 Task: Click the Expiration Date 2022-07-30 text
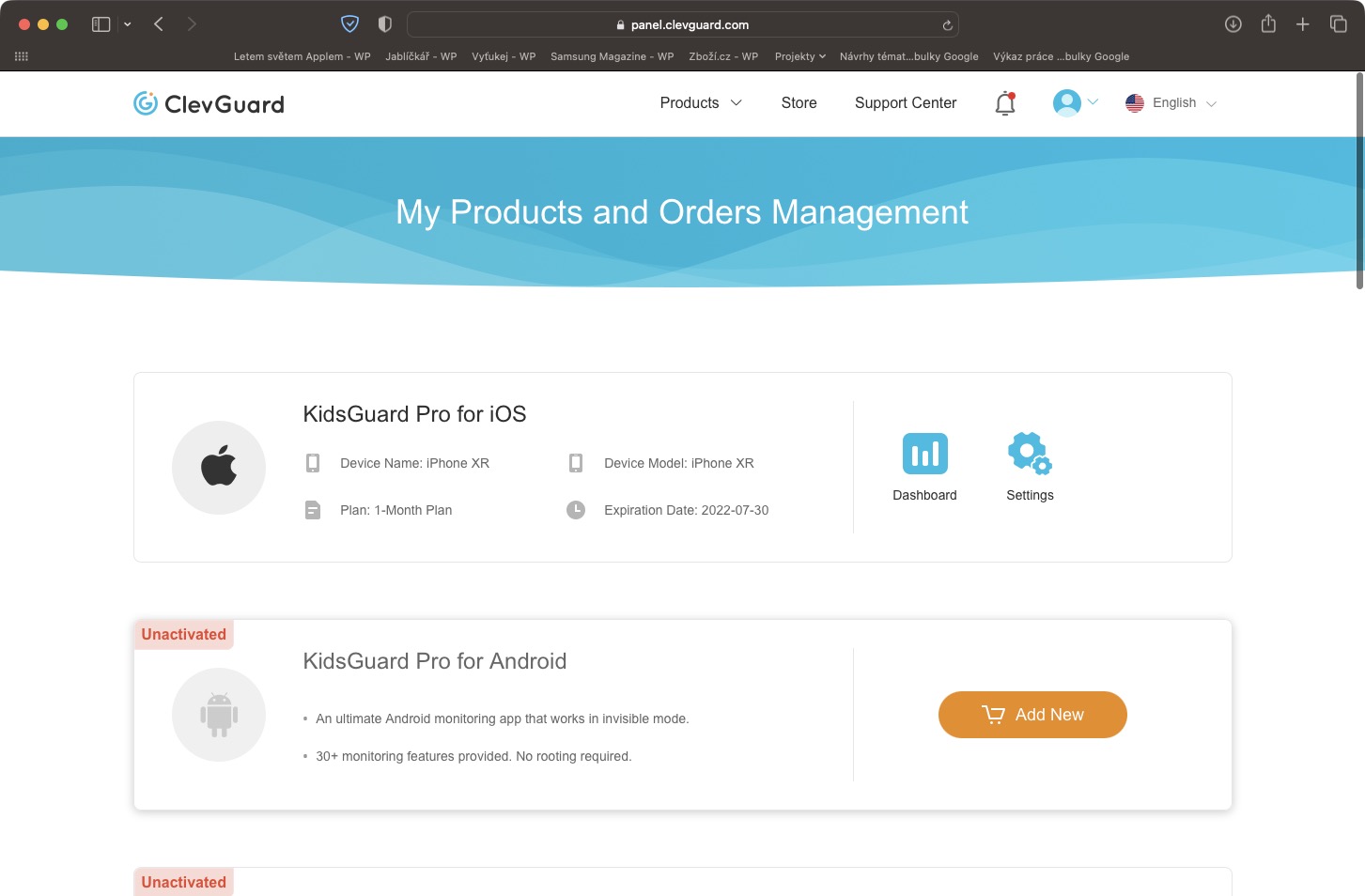pos(687,510)
